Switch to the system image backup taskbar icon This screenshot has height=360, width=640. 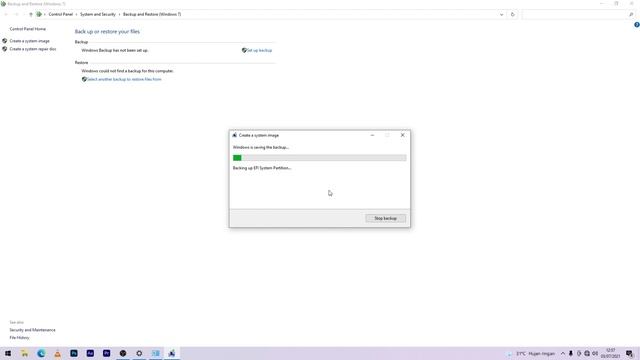click(x=172, y=353)
